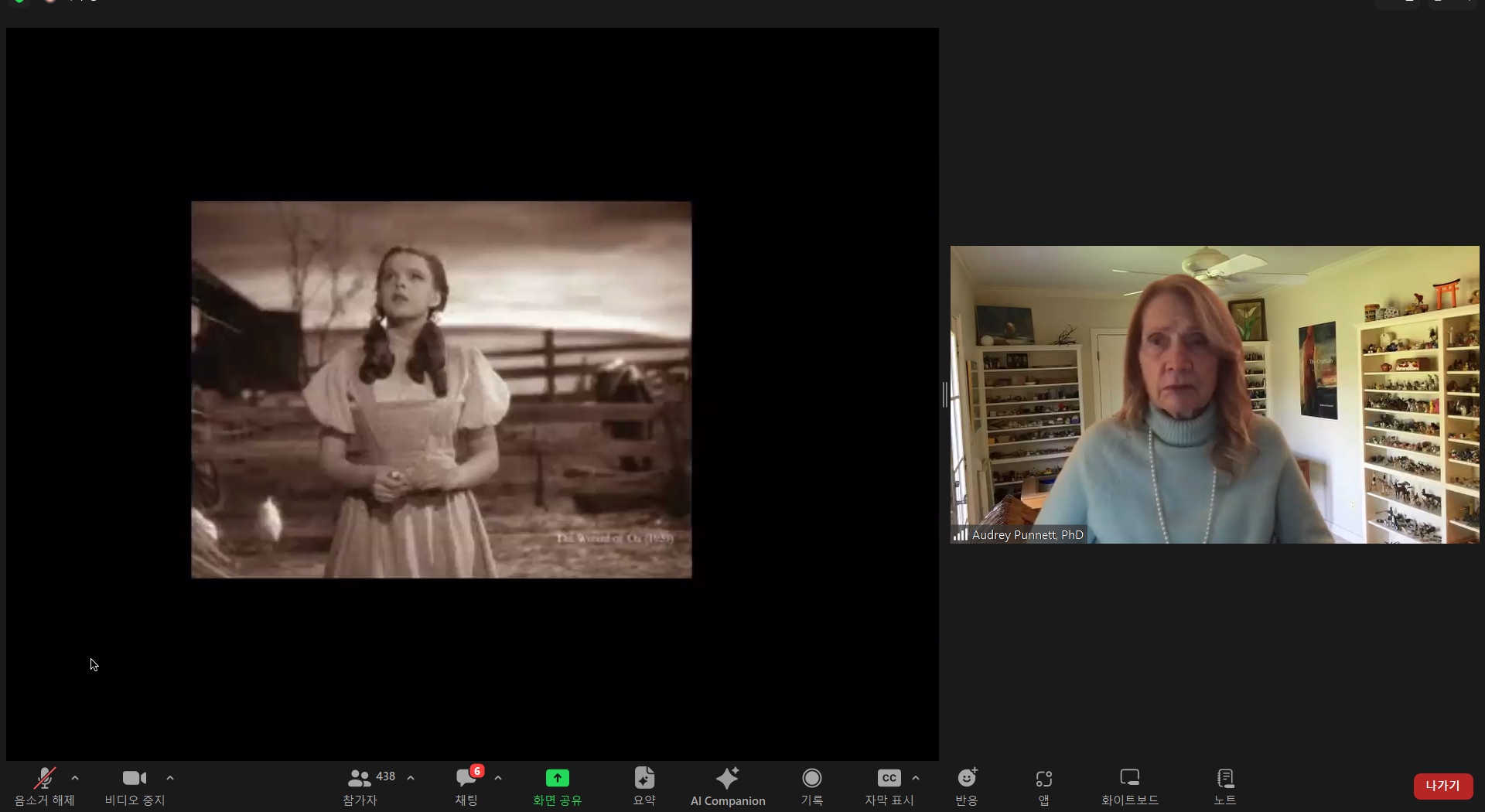Click the Audrey Punnett, PhD name label
Viewport: 1485px width, 812px height.
[1027, 535]
